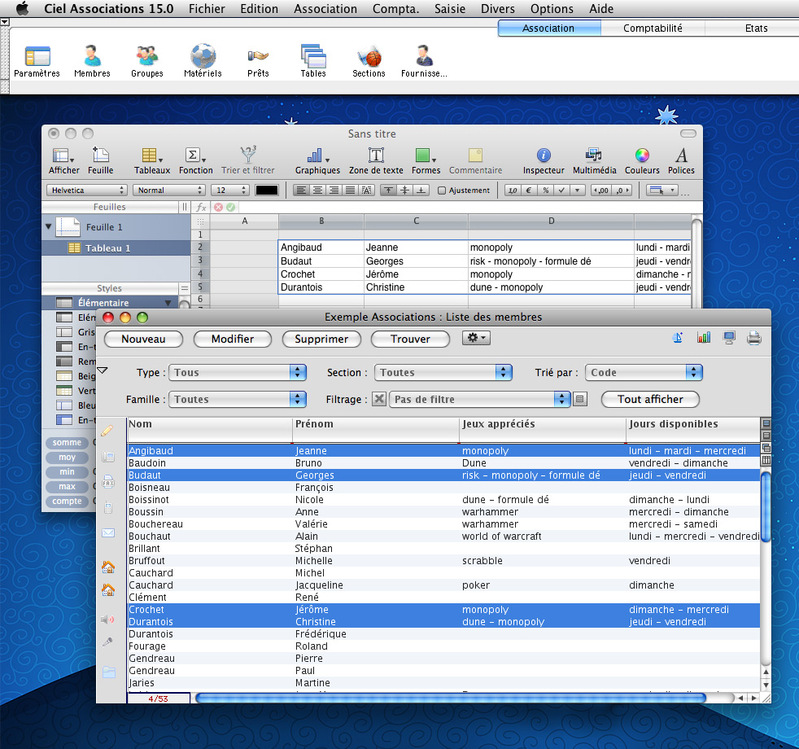Click the Tout afficher button
The height and width of the screenshot is (749, 799).
pyautogui.click(x=650, y=399)
